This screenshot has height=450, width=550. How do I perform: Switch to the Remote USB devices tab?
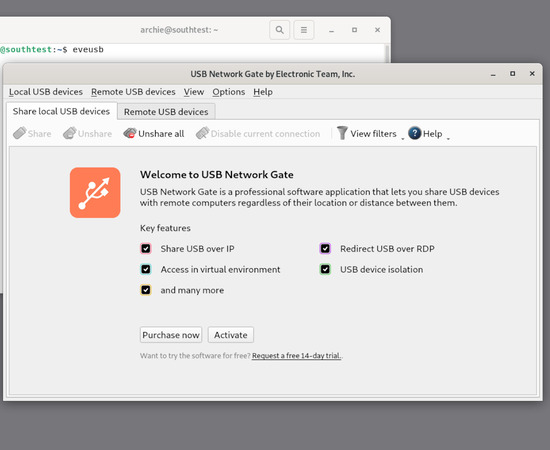(x=166, y=112)
